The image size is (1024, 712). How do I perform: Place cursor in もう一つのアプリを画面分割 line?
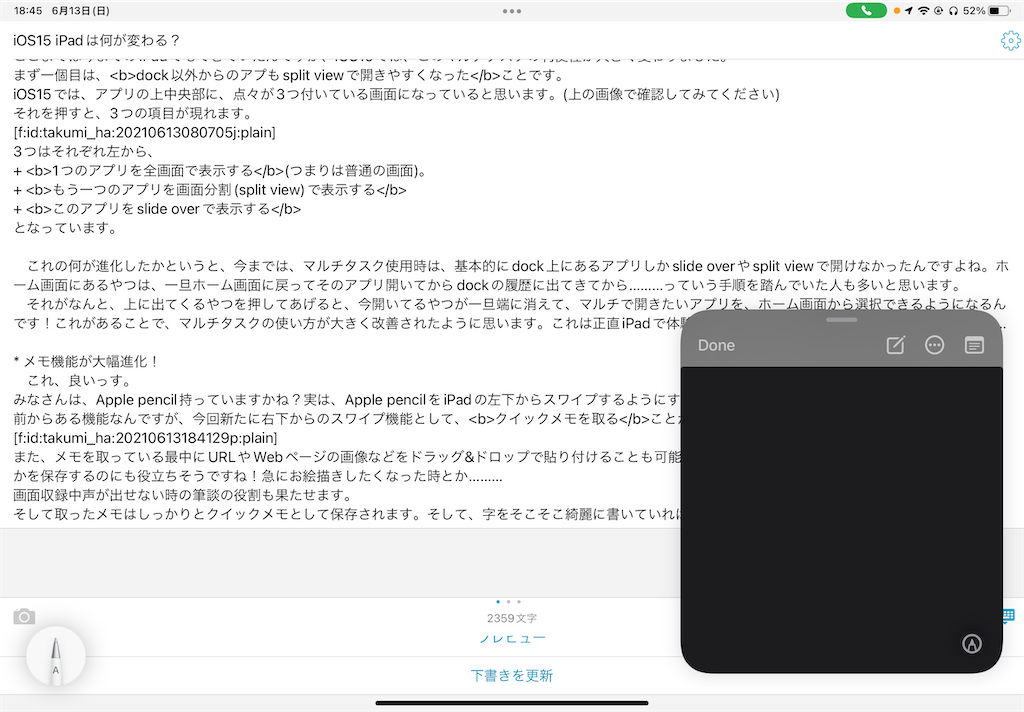pyautogui.click(x=210, y=190)
